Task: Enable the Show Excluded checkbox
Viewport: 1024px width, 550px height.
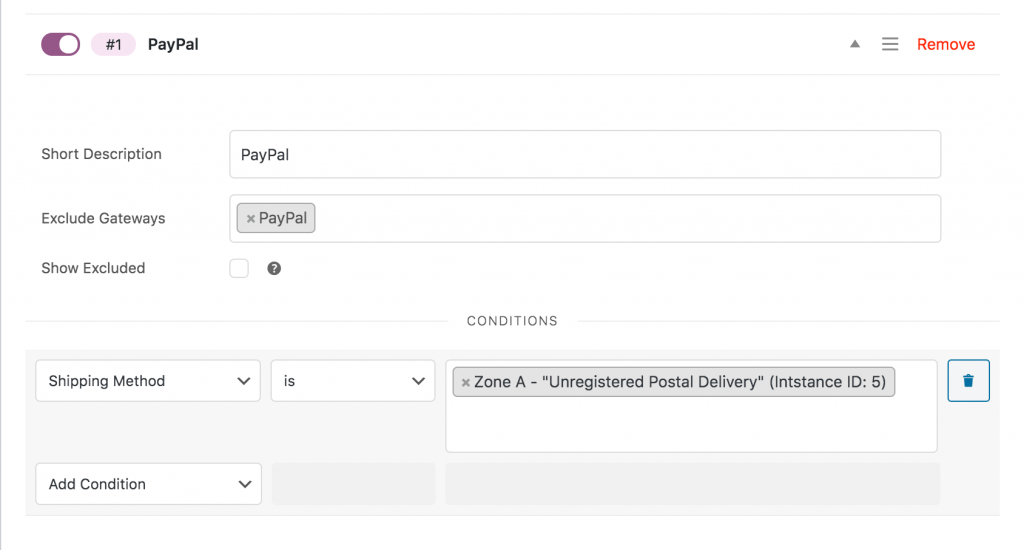Action: pos(239,268)
